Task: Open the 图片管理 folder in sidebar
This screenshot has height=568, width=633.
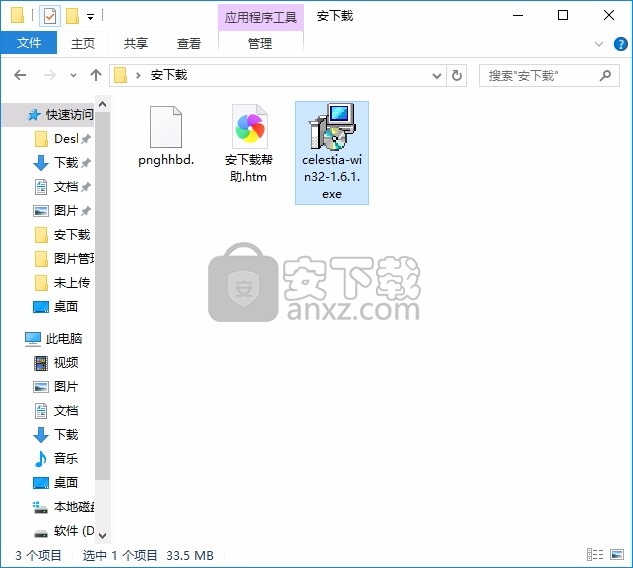Action: (x=63, y=258)
